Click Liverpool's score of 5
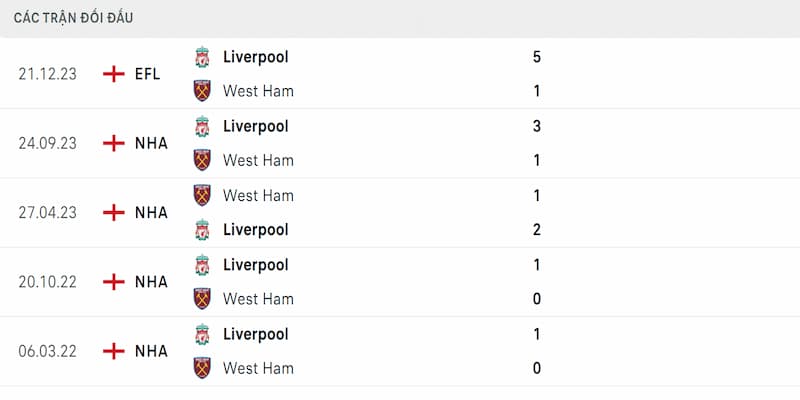 pyautogui.click(x=537, y=57)
